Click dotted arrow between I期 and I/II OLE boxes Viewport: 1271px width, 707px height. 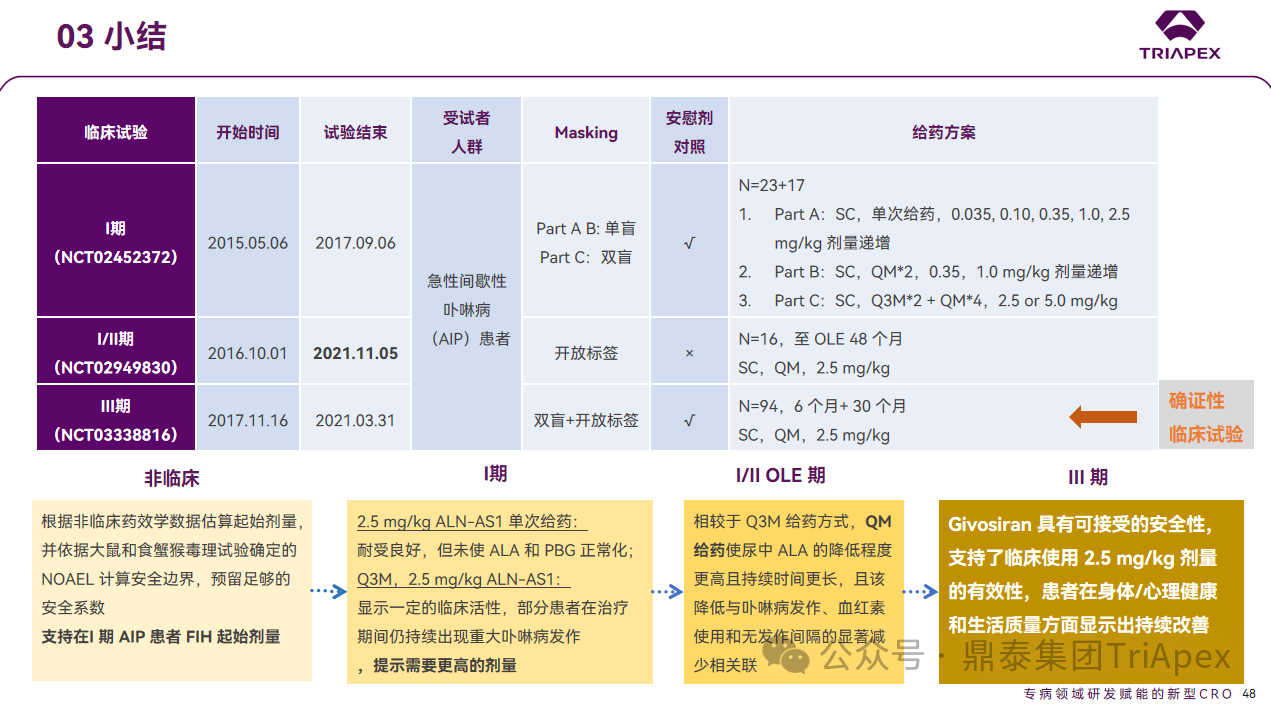[x=667, y=592]
